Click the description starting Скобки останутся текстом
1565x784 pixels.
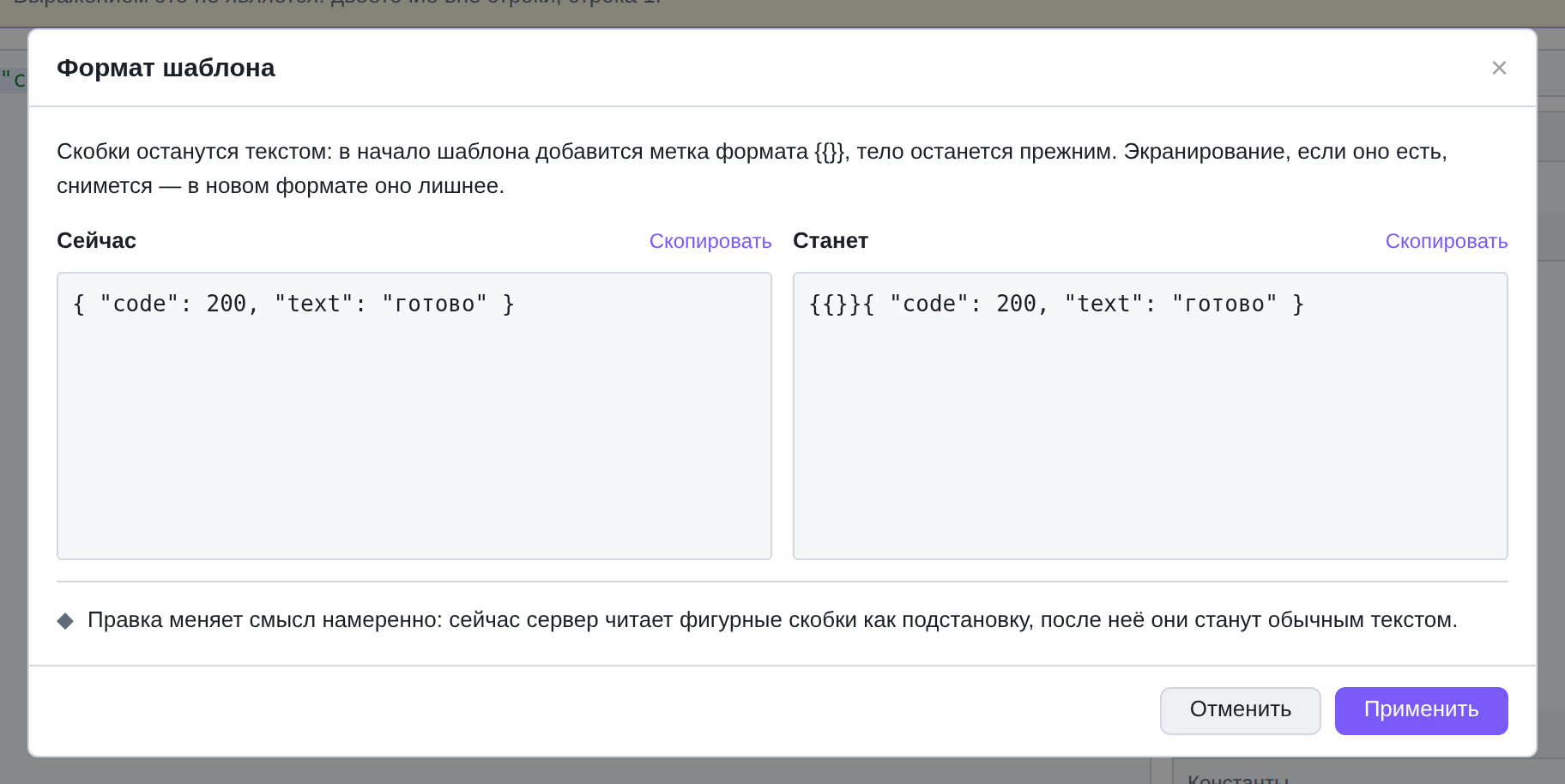752,169
